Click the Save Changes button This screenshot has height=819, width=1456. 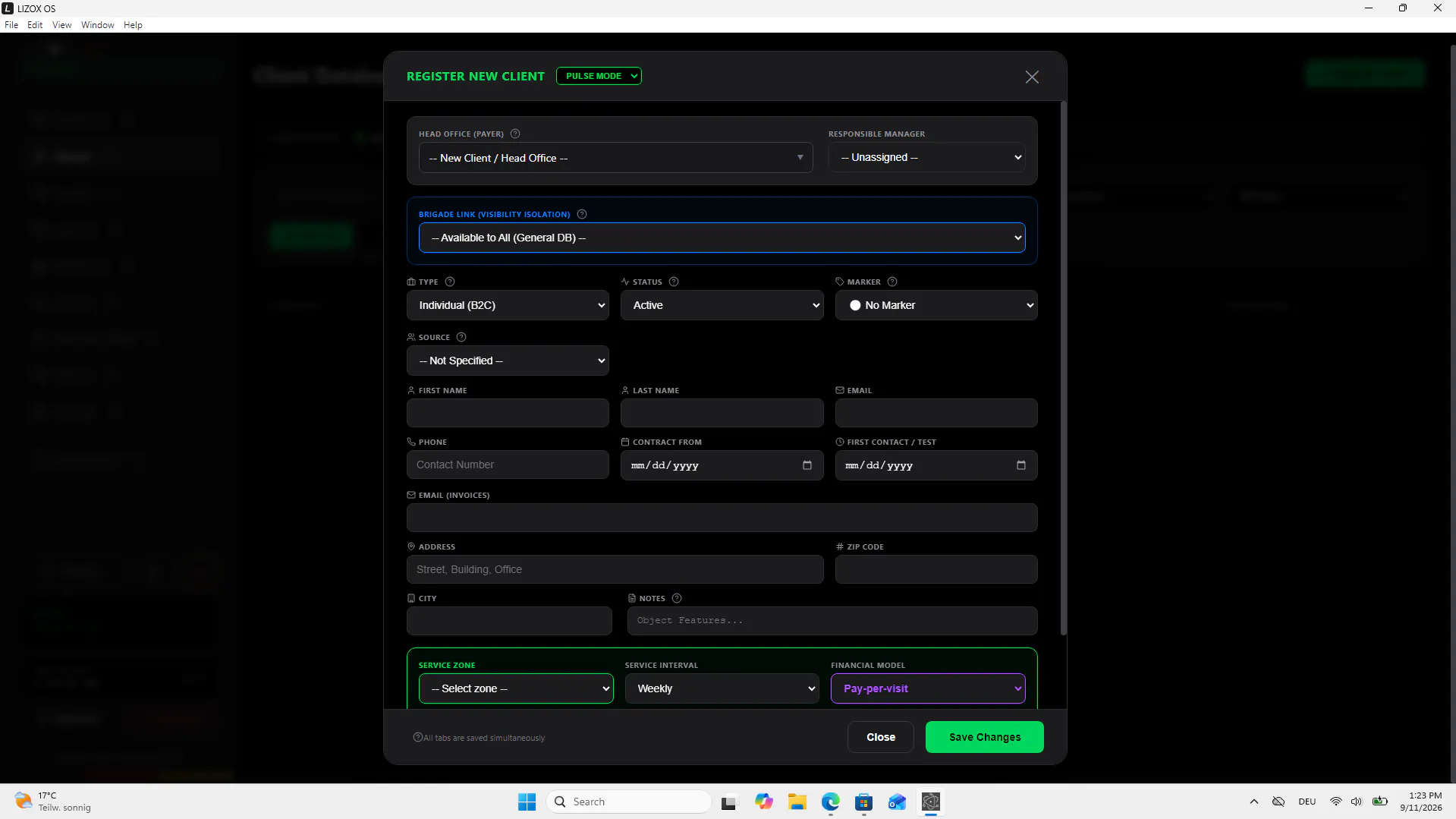(x=984, y=737)
